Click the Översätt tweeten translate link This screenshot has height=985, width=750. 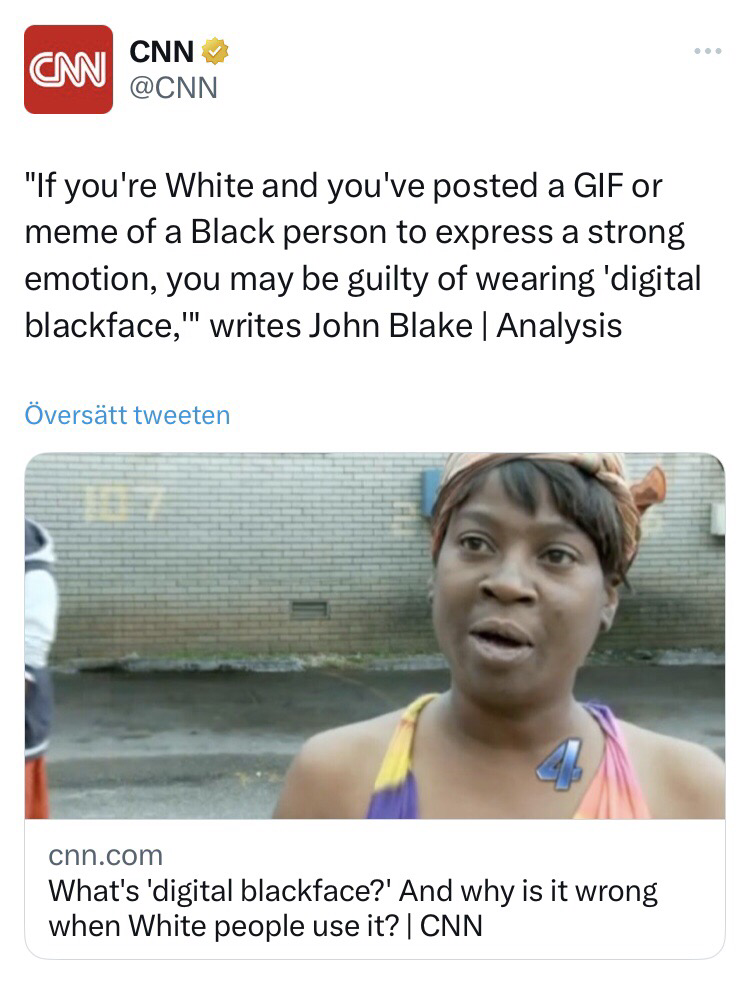(x=128, y=415)
